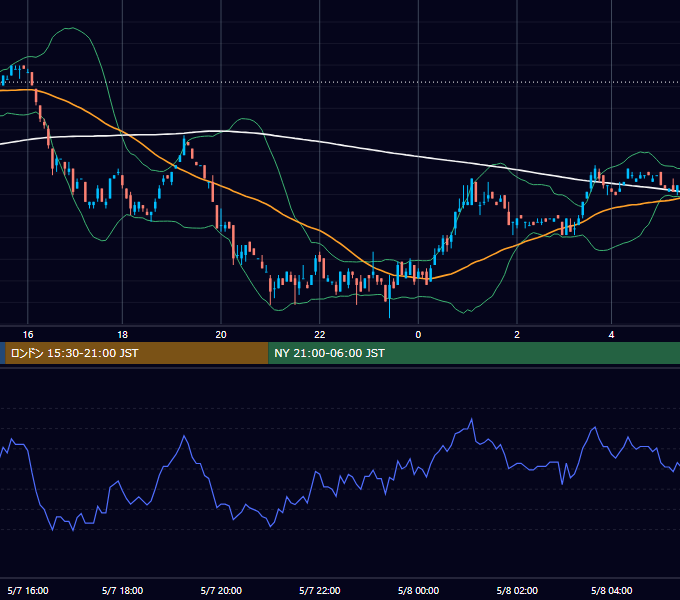This screenshot has width=680, height=600.
Task: Click the 2 label on the chart time axis
Action: tap(517, 335)
